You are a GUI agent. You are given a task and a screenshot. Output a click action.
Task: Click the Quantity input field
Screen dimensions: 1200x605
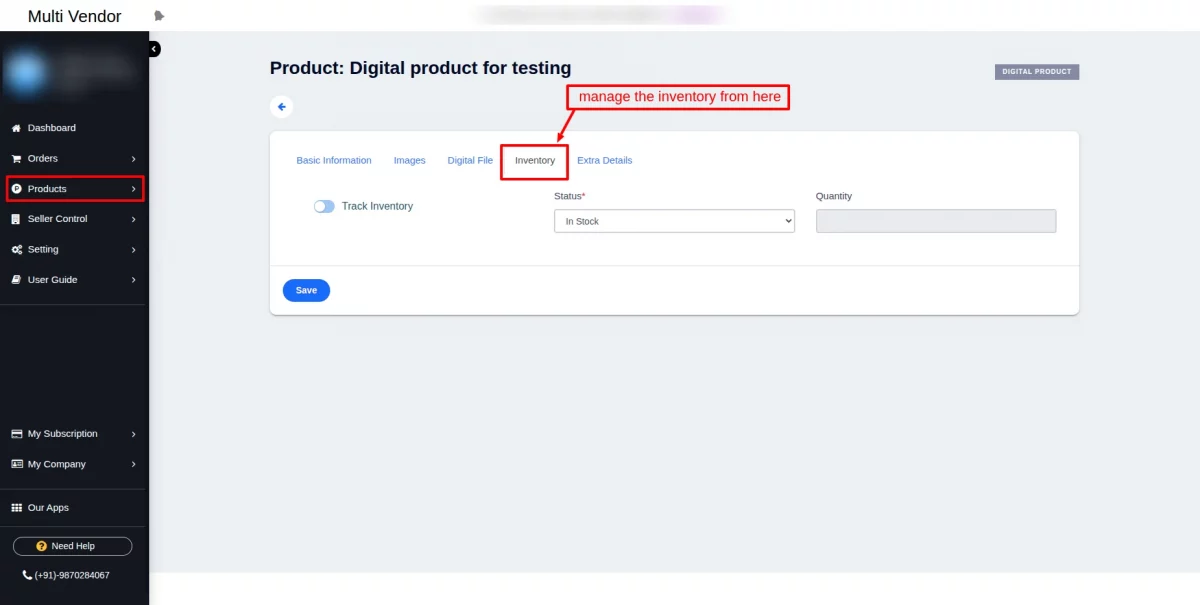pos(936,221)
